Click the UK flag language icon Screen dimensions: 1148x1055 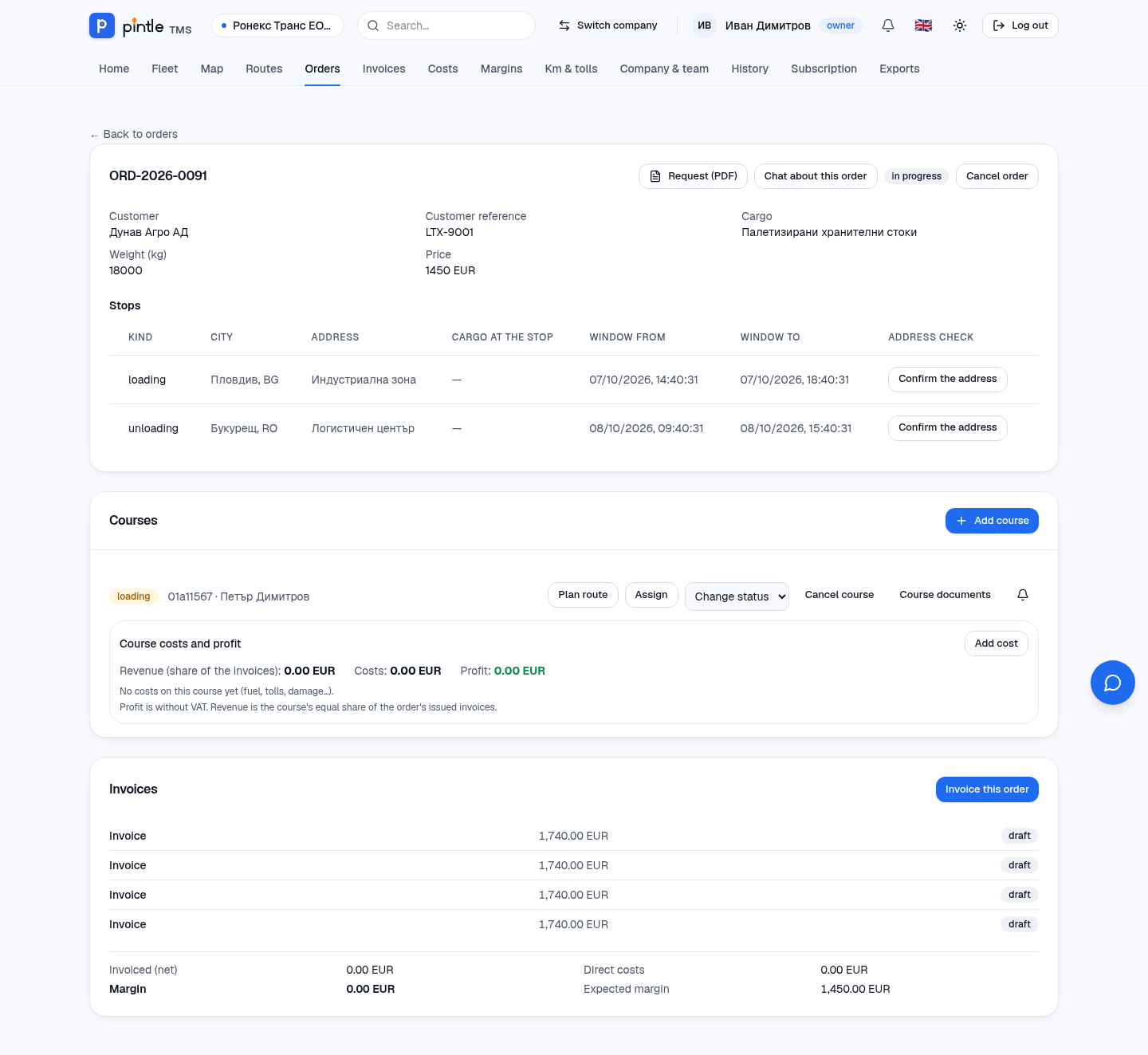923,26
